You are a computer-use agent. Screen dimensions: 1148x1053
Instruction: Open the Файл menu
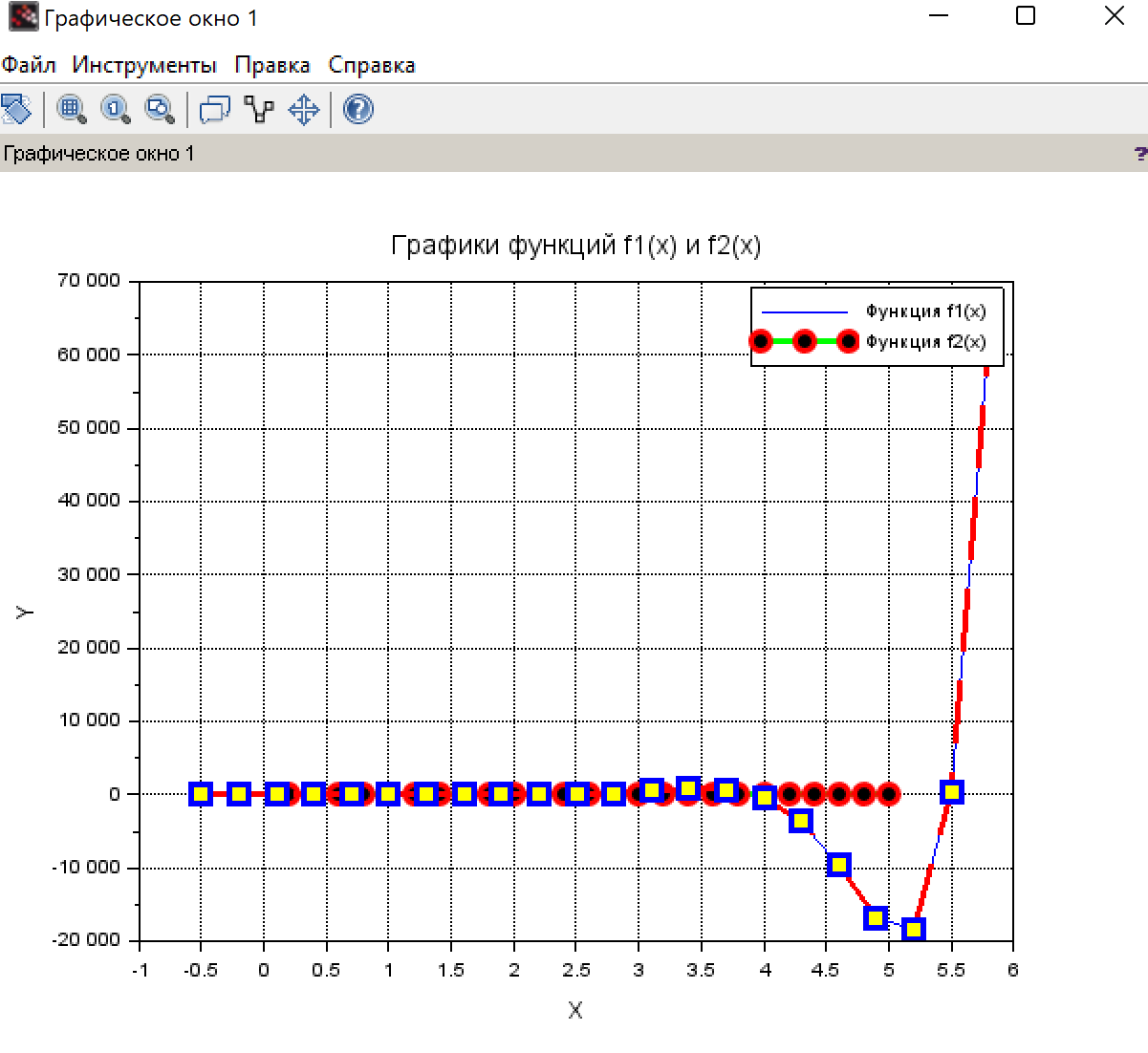point(29,65)
